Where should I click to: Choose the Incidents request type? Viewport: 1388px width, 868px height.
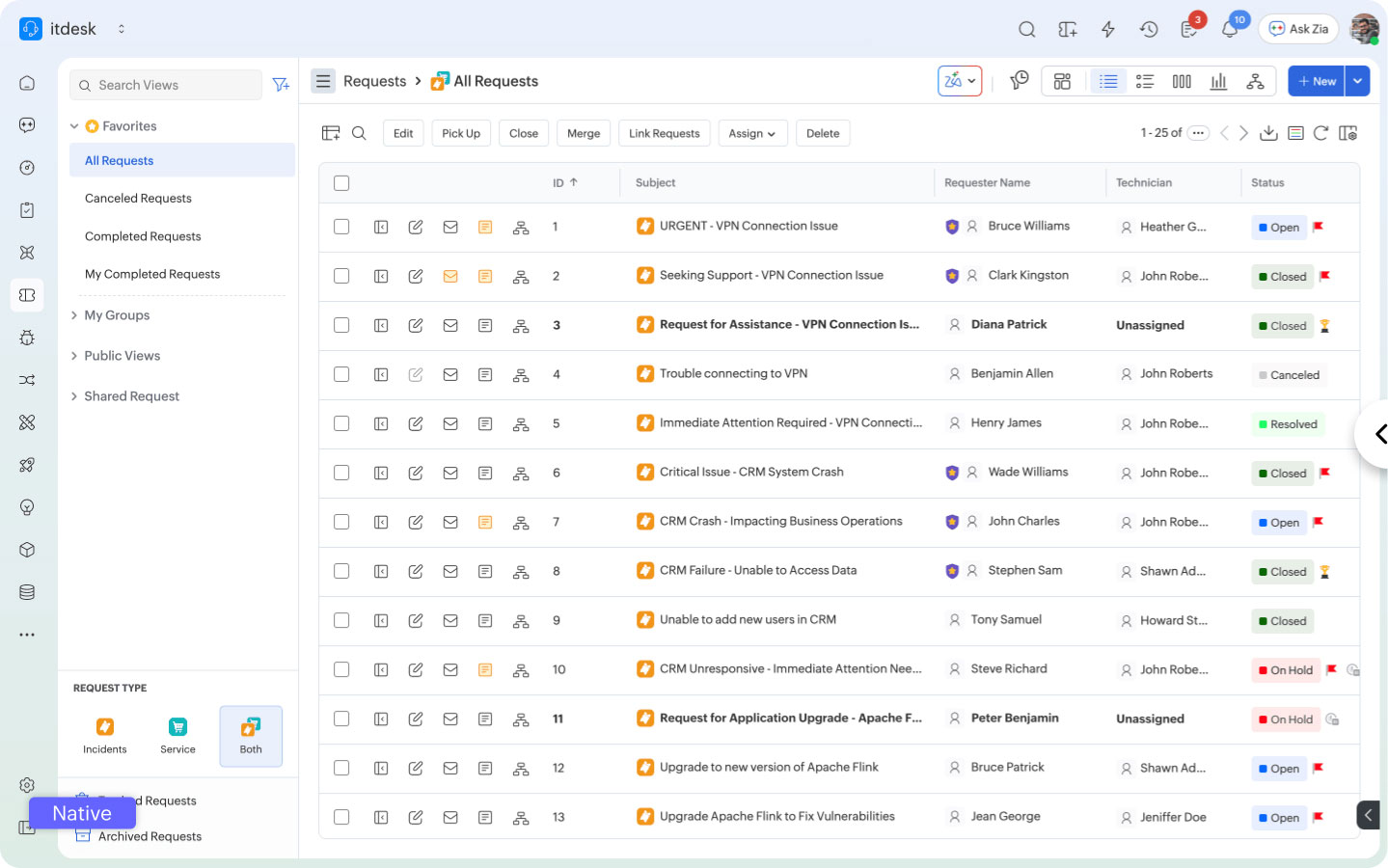coord(104,736)
